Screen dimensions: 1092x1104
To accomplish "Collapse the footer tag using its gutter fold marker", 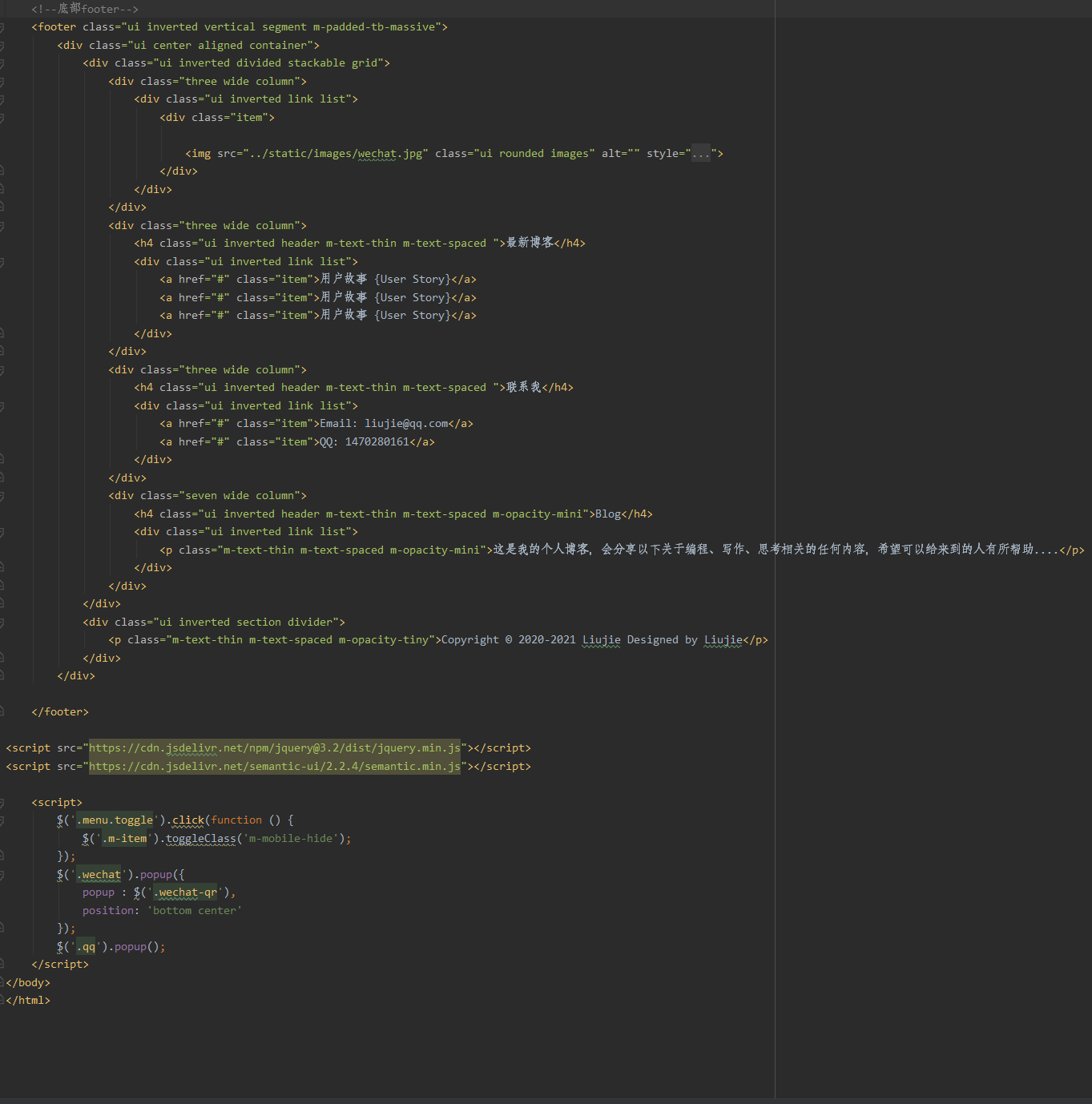I will coord(2,27).
